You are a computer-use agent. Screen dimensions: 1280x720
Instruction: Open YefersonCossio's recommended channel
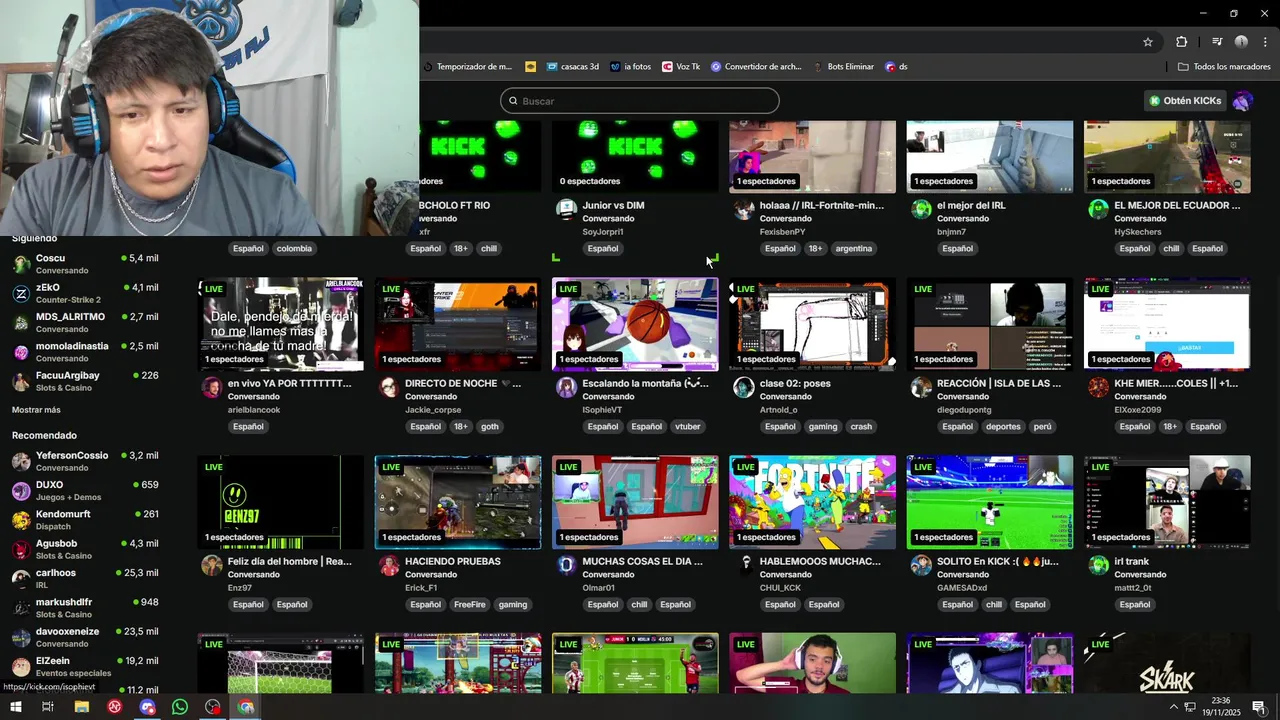coord(85,461)
